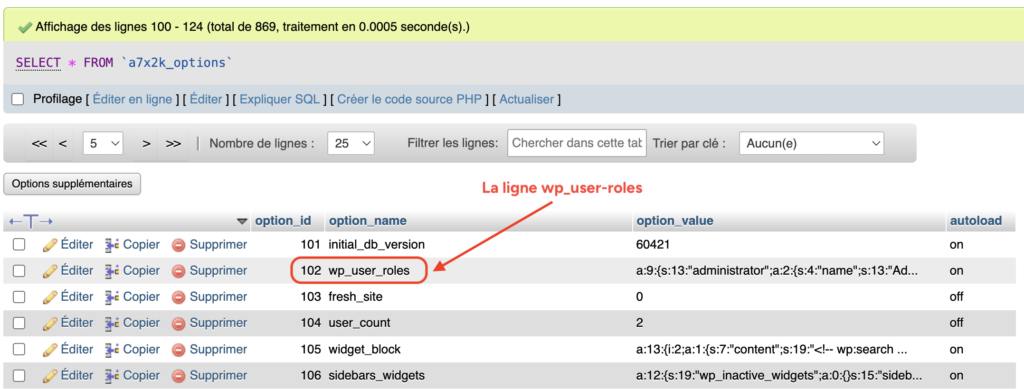Click the option_value cell of wp_user_roles
The width and height of the screenshot is (1024, 389).
click(x=776, y=271)
